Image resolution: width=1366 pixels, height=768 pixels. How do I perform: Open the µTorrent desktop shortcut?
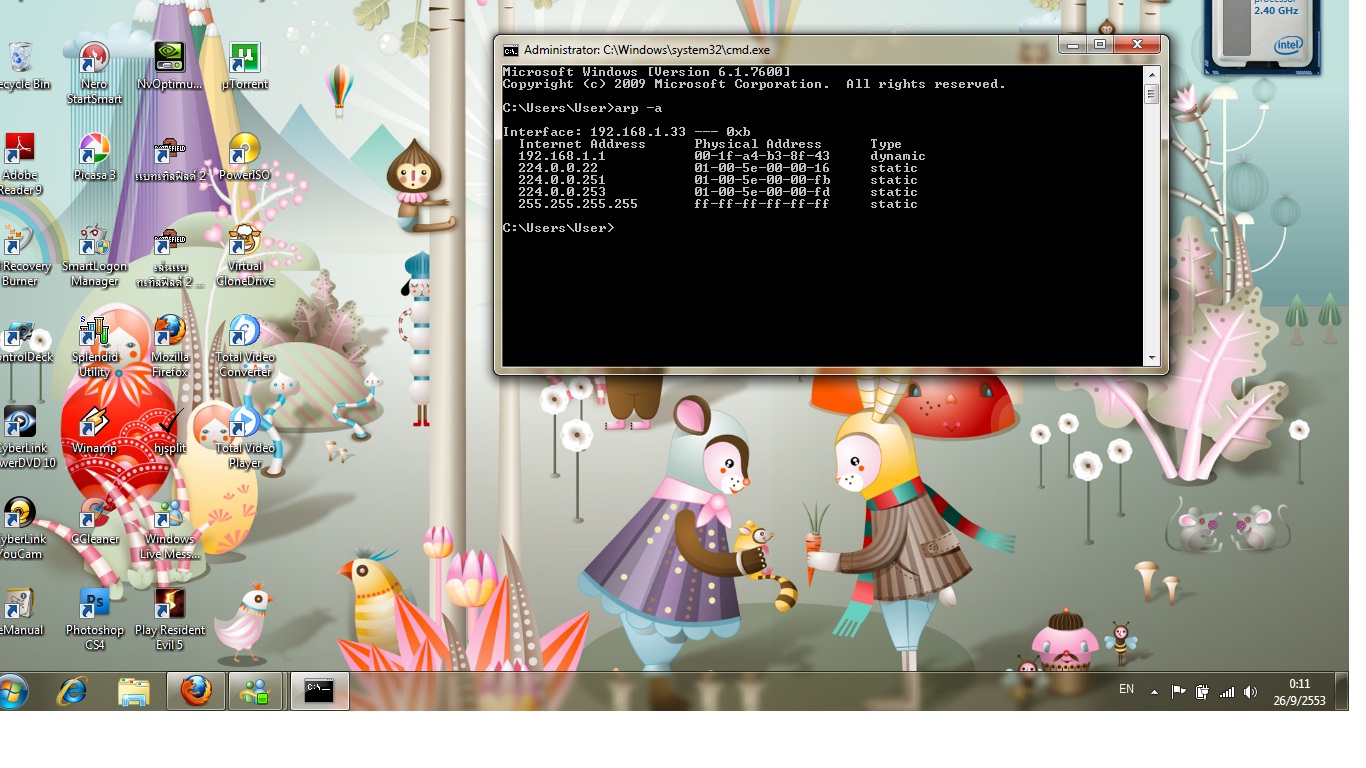(x=245, y=66)
